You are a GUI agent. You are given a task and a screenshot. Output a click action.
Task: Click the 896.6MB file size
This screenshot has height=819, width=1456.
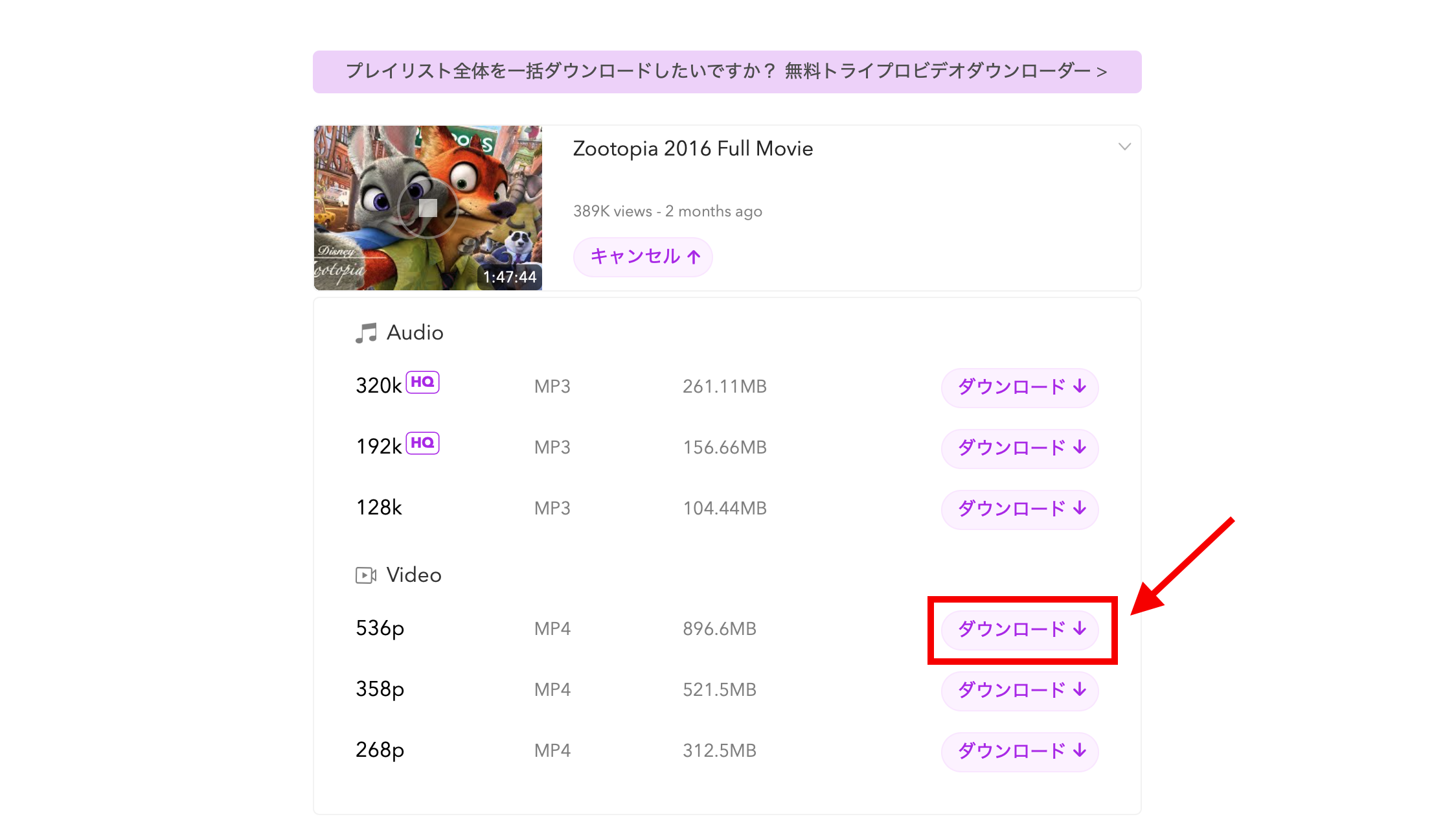[x=720, y=629]
